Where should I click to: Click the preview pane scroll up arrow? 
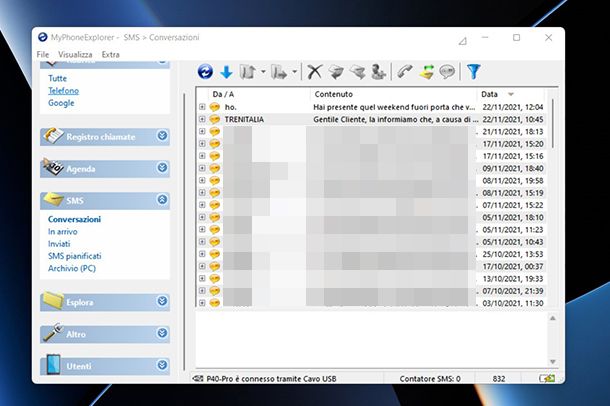552,318
